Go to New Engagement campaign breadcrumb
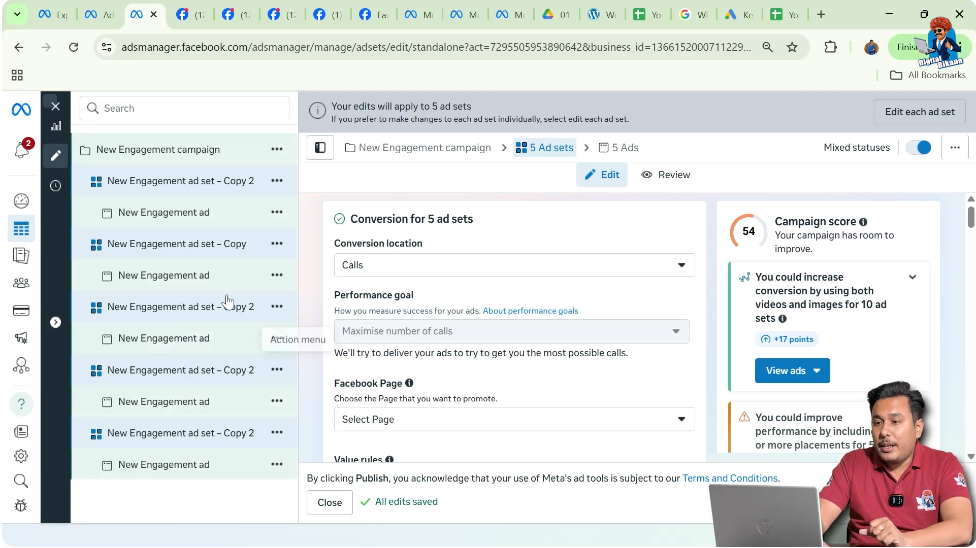This screenshot has width=976, height=548. point(418,148)
